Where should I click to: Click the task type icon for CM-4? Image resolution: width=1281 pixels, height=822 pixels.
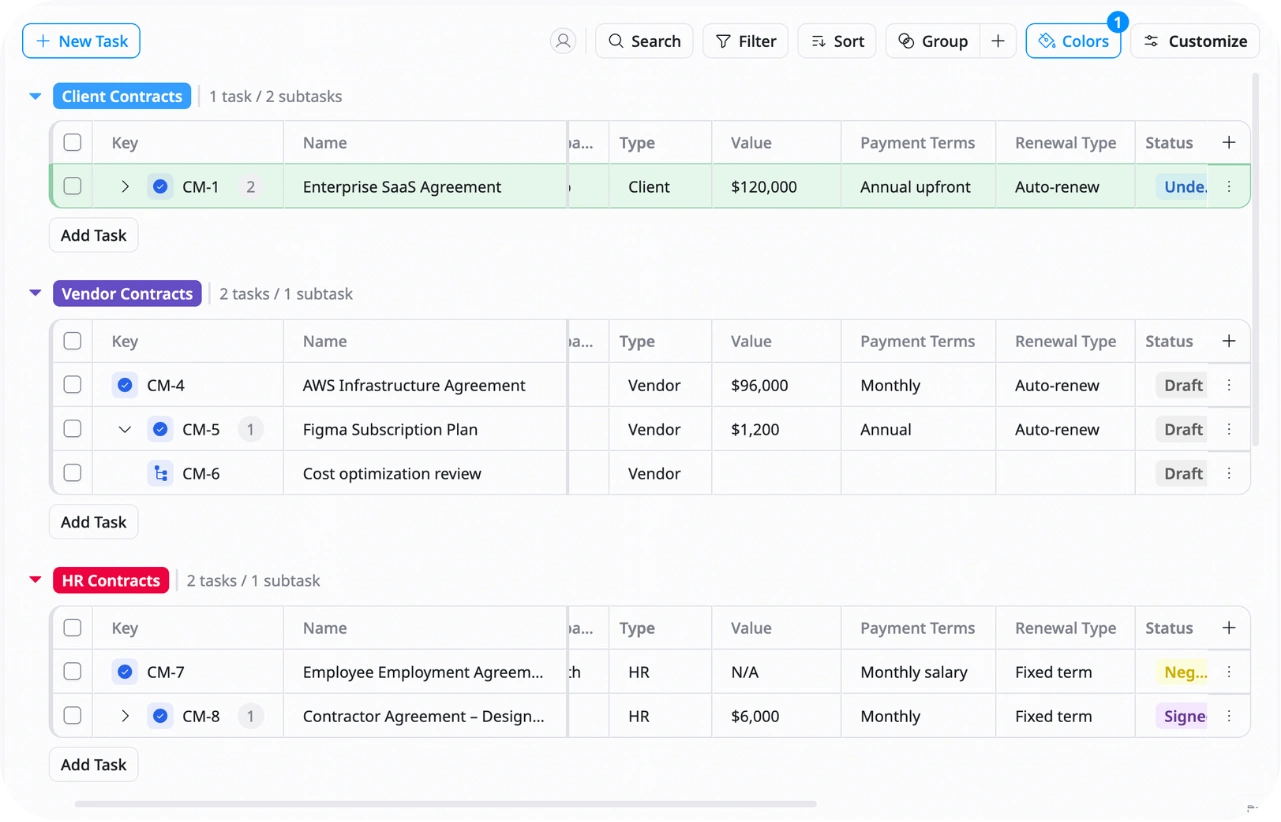click(125, 385)
